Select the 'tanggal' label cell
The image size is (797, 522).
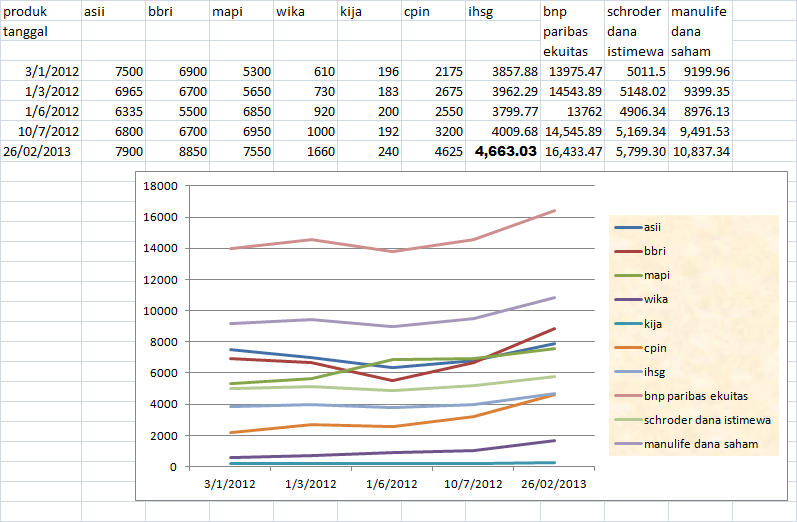point(41,31)
